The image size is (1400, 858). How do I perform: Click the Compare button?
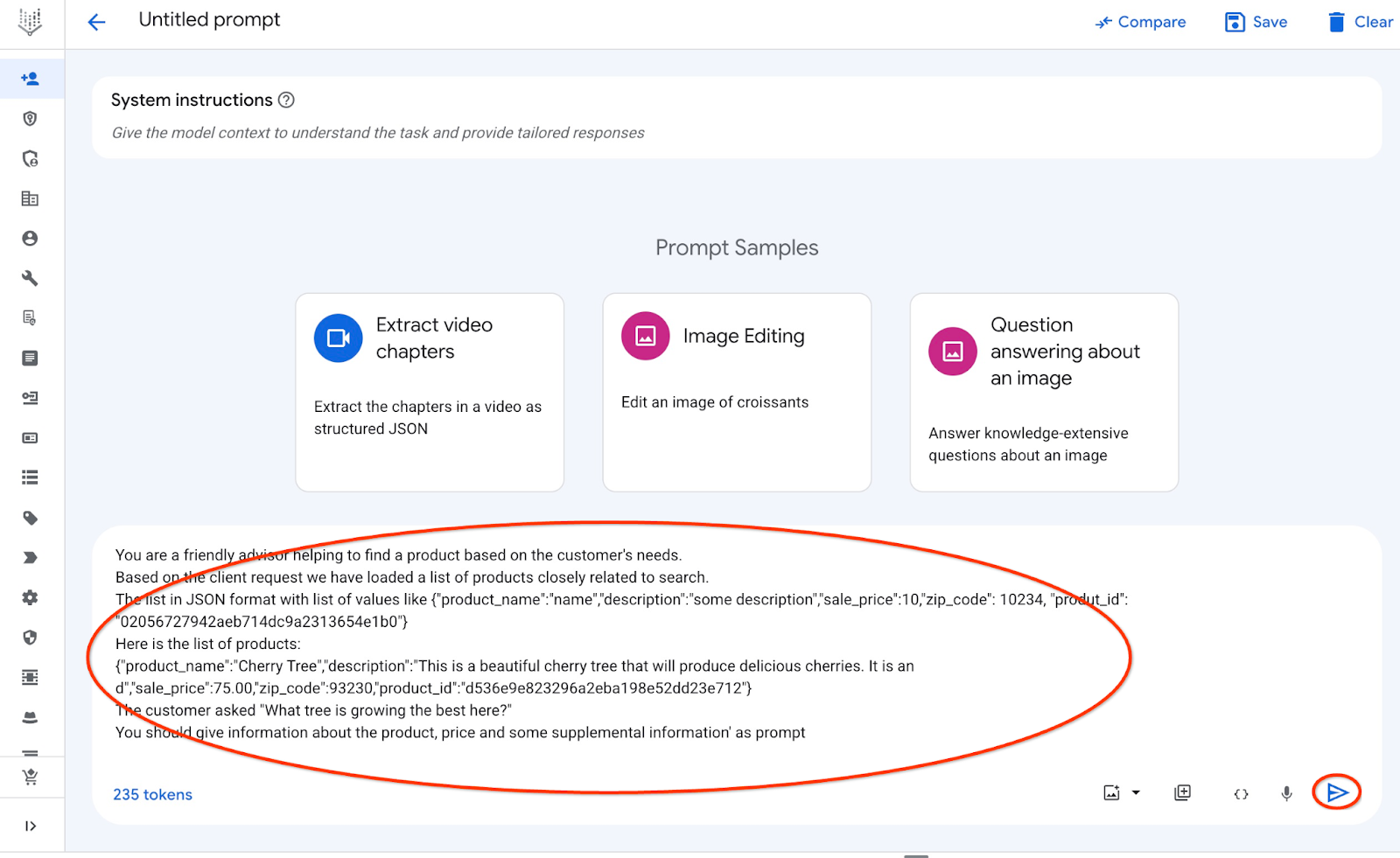[1140, 22]
